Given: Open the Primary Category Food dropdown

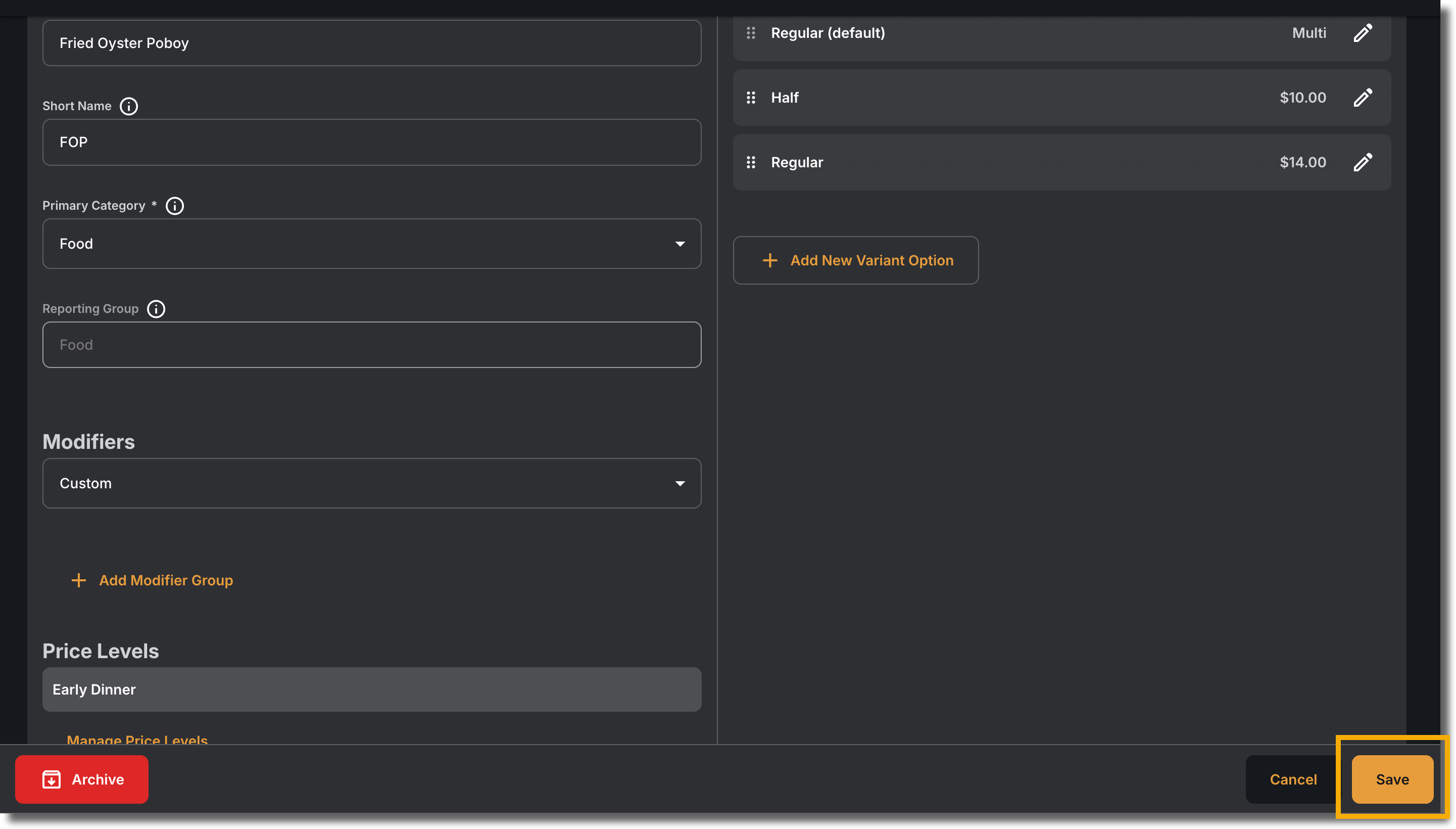Looking at the screenshot, I should pyautogui.click(x=371, y=244).
